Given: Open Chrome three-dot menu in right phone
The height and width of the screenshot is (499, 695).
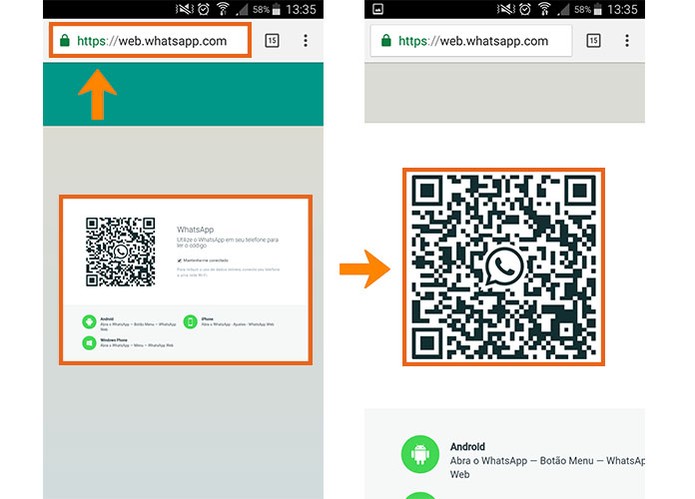Looking at the screenshot, I should [627, 41].
